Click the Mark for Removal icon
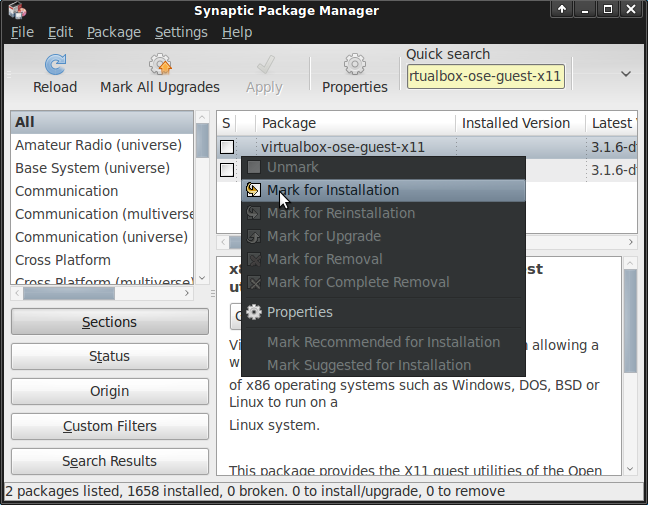Viewport: 648px width, 505px height. pos(254,260)
